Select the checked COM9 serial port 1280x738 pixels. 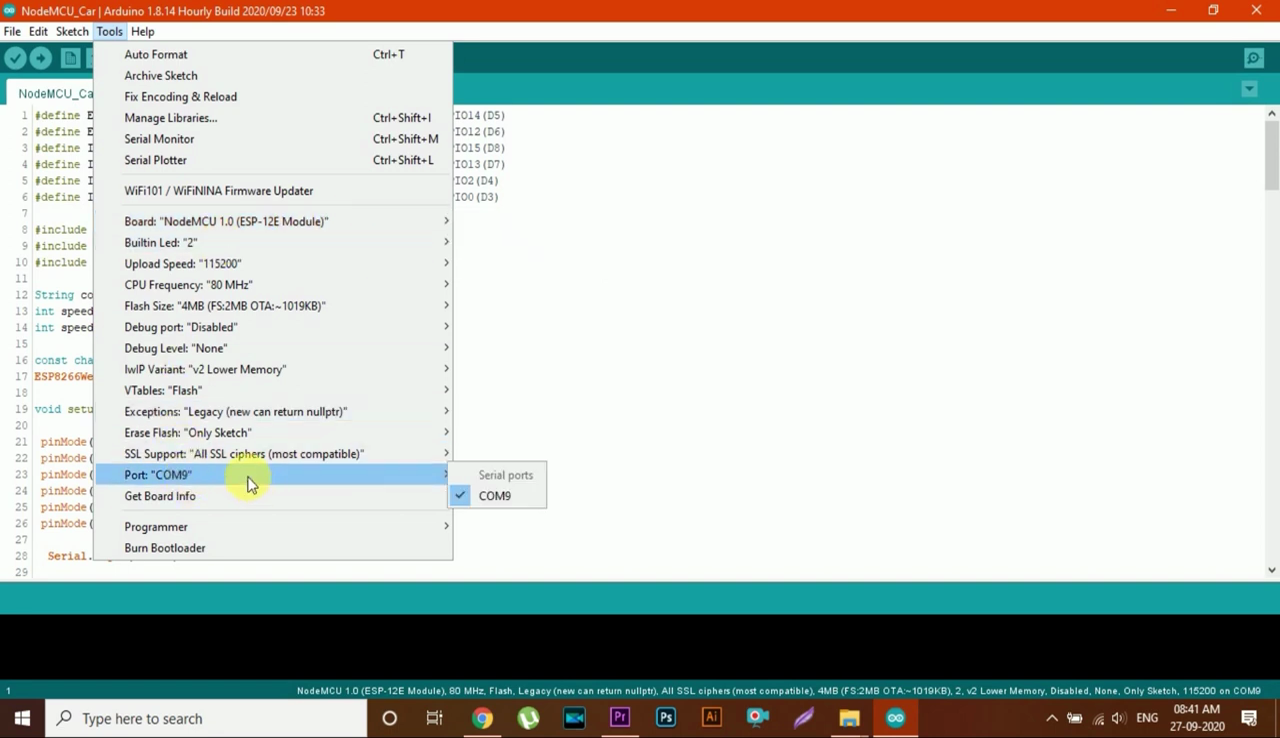click(x=497, y=496)
